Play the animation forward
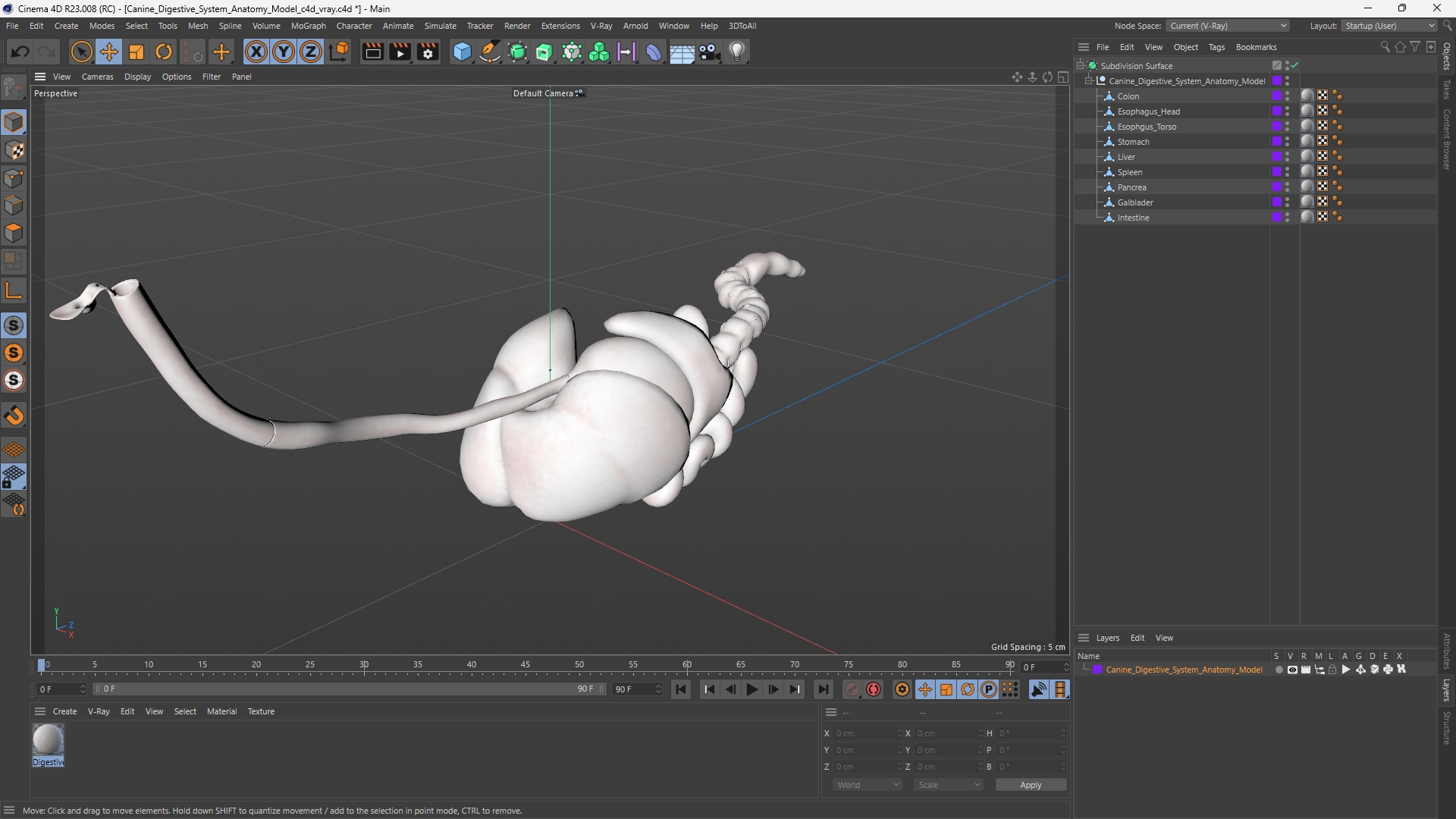 point(752,689)
